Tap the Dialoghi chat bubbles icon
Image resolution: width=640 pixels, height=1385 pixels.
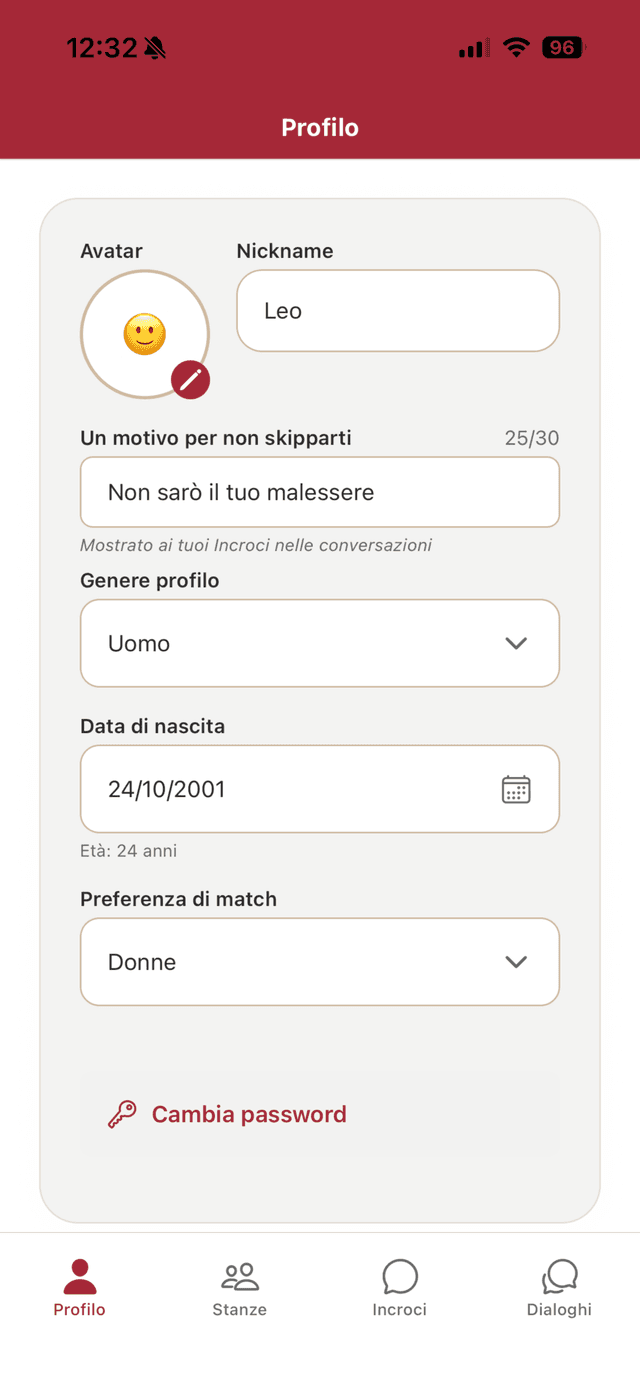560,1276
